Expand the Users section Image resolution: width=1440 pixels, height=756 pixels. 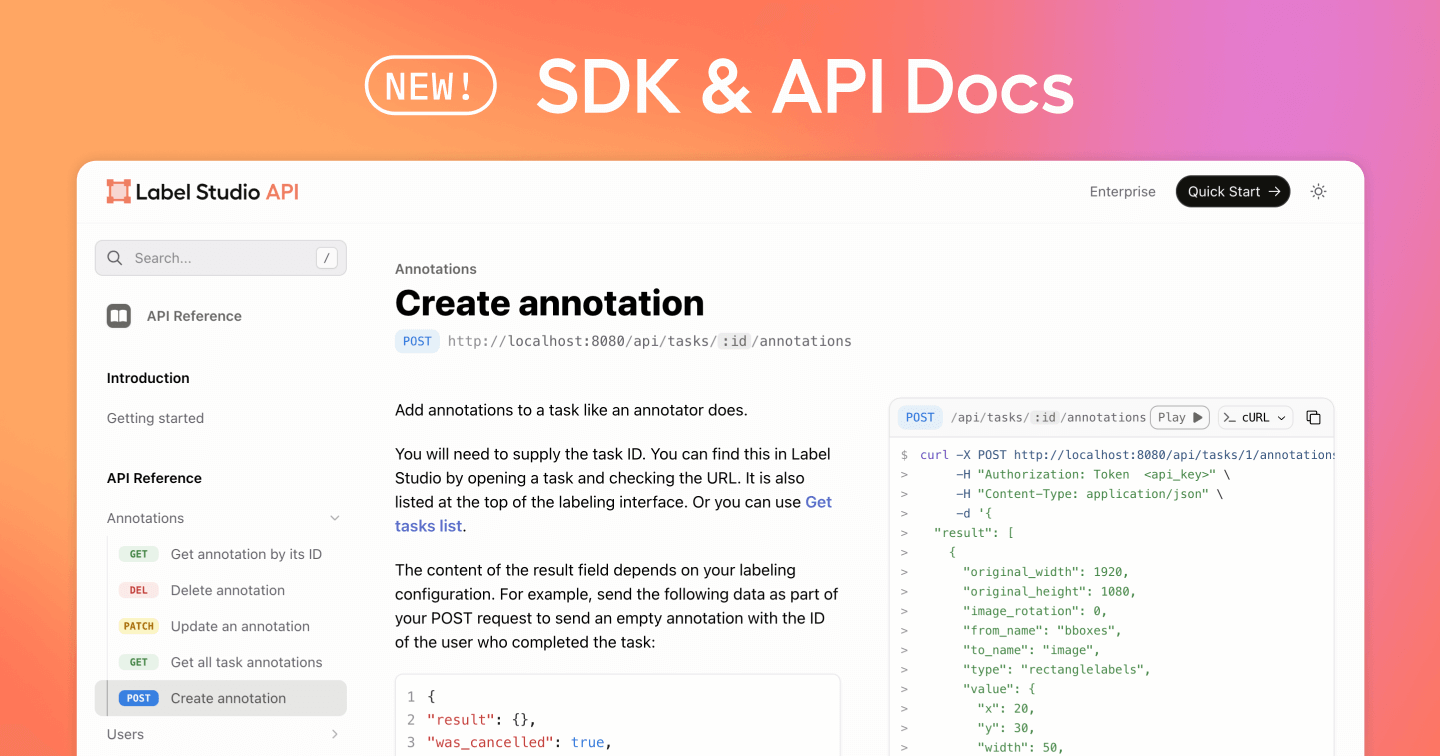click(x=335, y=733)
